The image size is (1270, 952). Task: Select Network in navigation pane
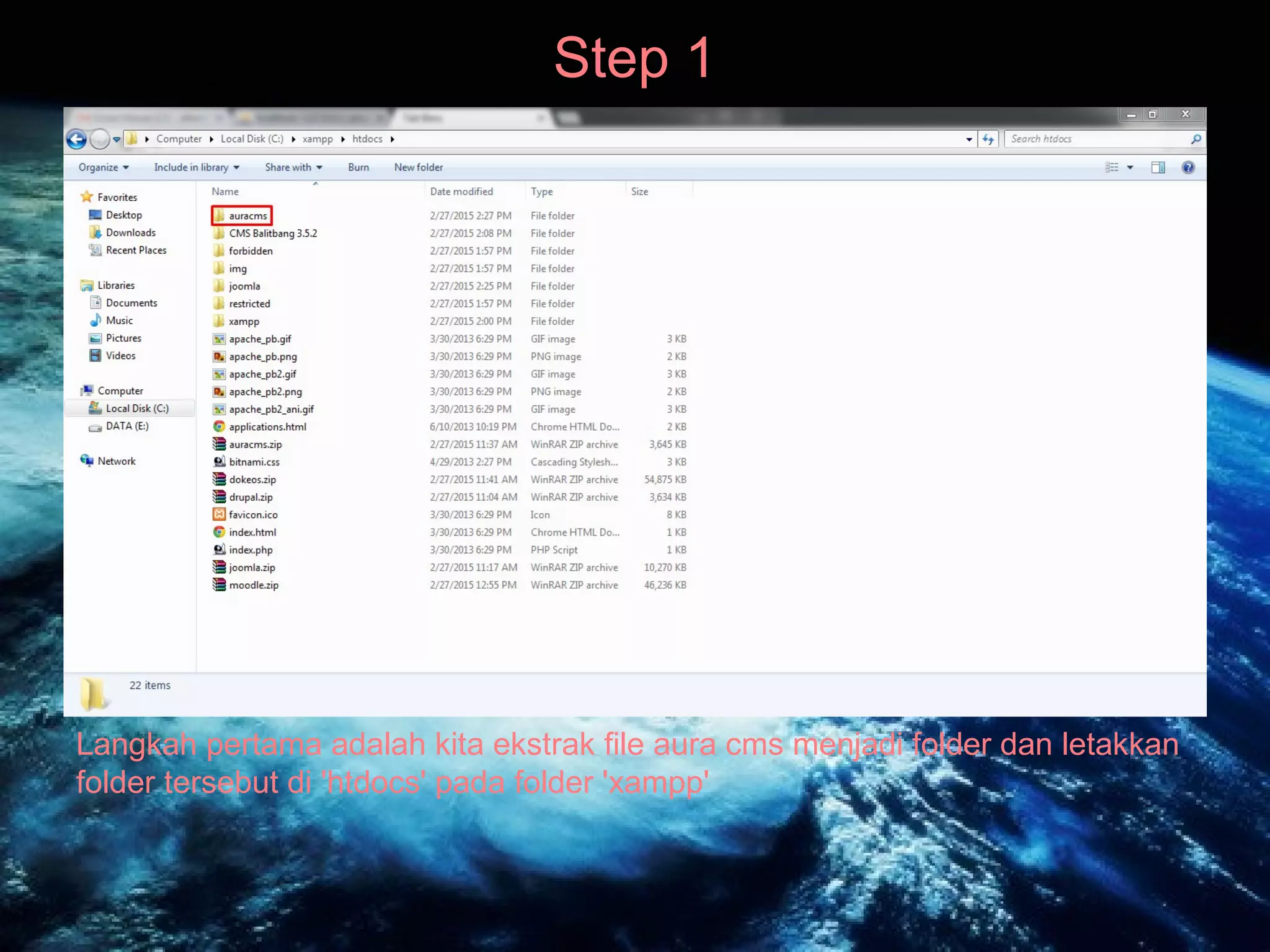point(117,461)
